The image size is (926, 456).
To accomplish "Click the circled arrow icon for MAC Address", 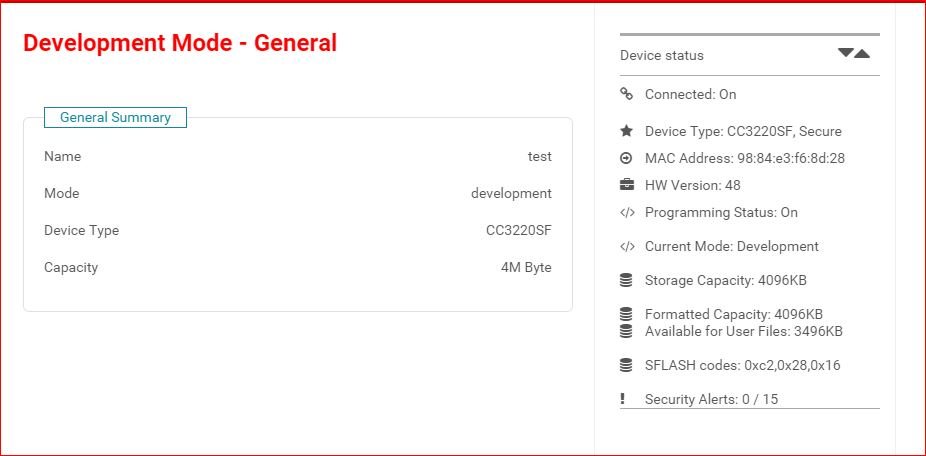I will click(x=627, y=158).
